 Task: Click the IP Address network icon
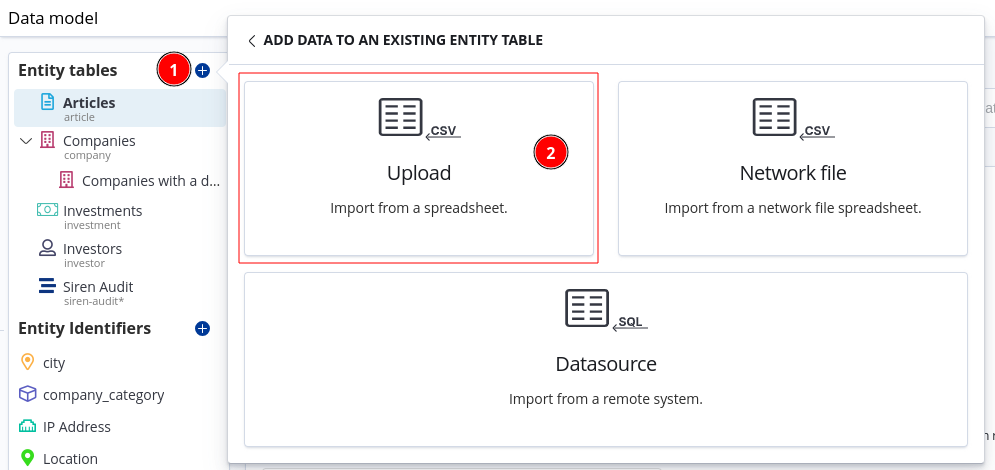[27, 426]
